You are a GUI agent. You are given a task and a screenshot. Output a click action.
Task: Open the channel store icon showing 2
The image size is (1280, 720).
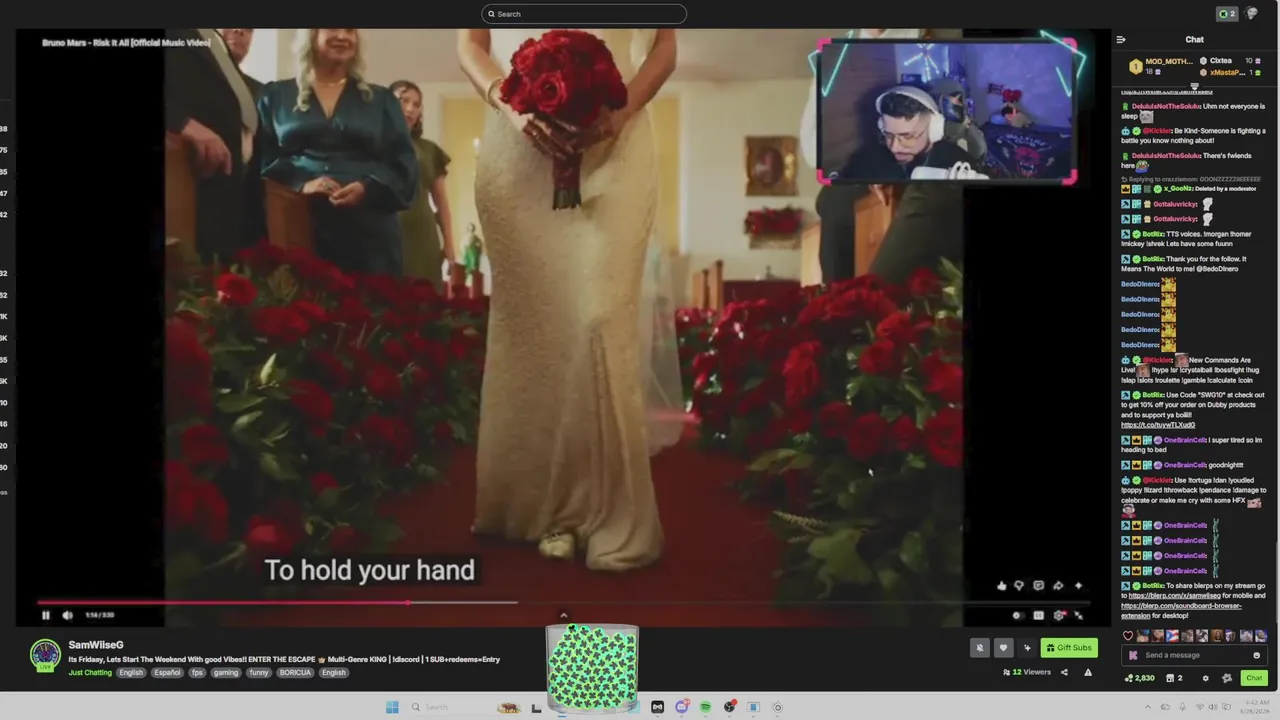1176,678
